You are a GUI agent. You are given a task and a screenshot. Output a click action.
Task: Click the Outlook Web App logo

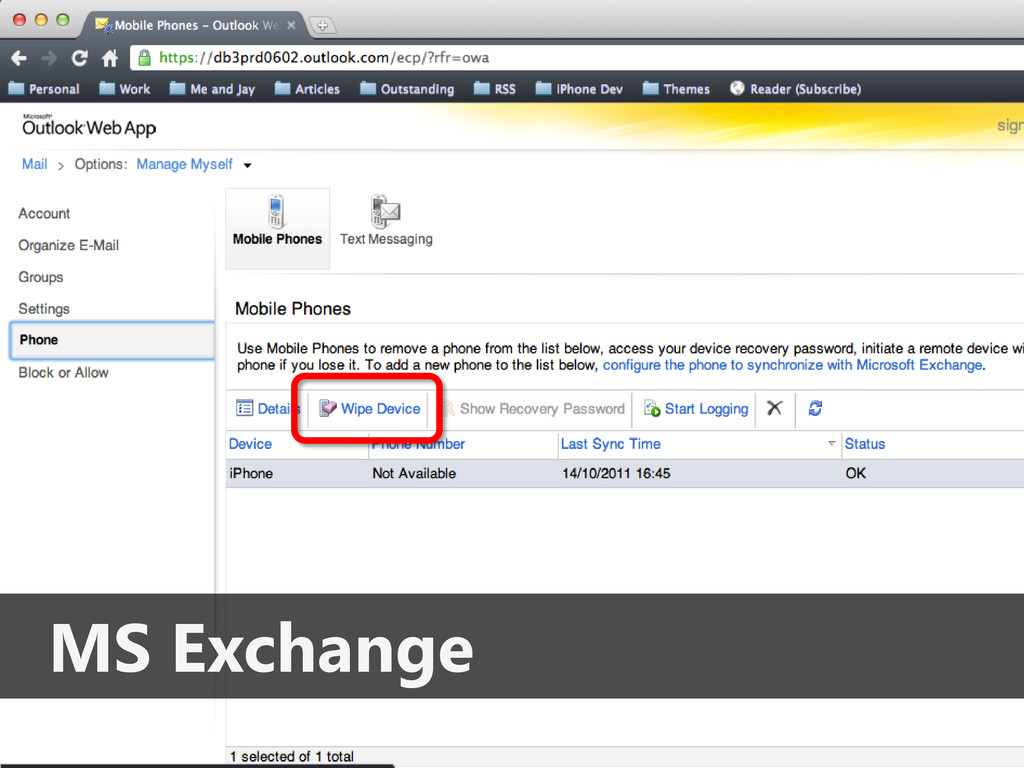pyautogui.click(x=89, y=125)
